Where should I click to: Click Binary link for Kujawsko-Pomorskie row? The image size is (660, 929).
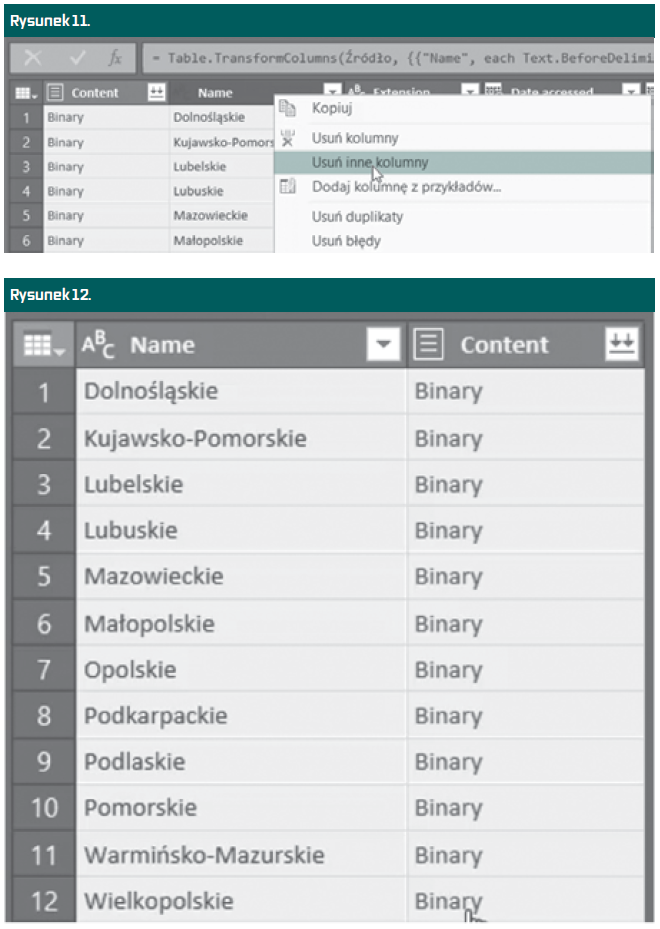coord(448,439)
